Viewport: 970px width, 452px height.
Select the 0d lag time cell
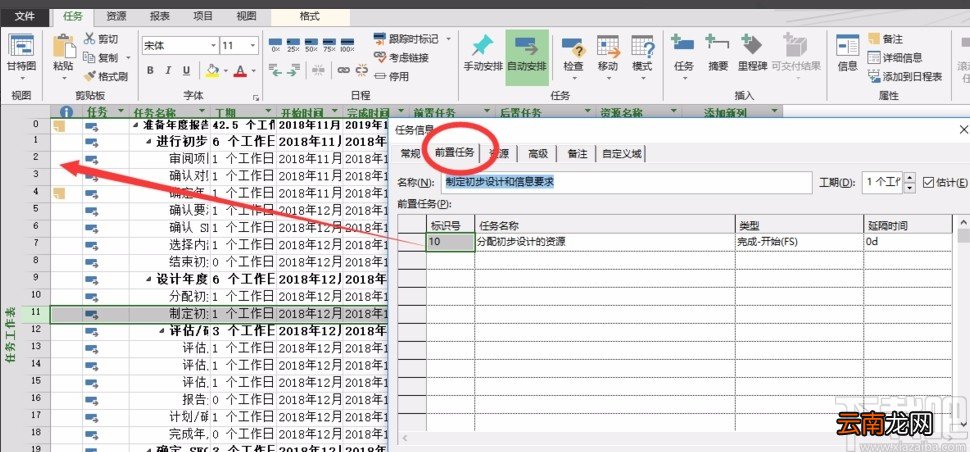pos(908,242)
